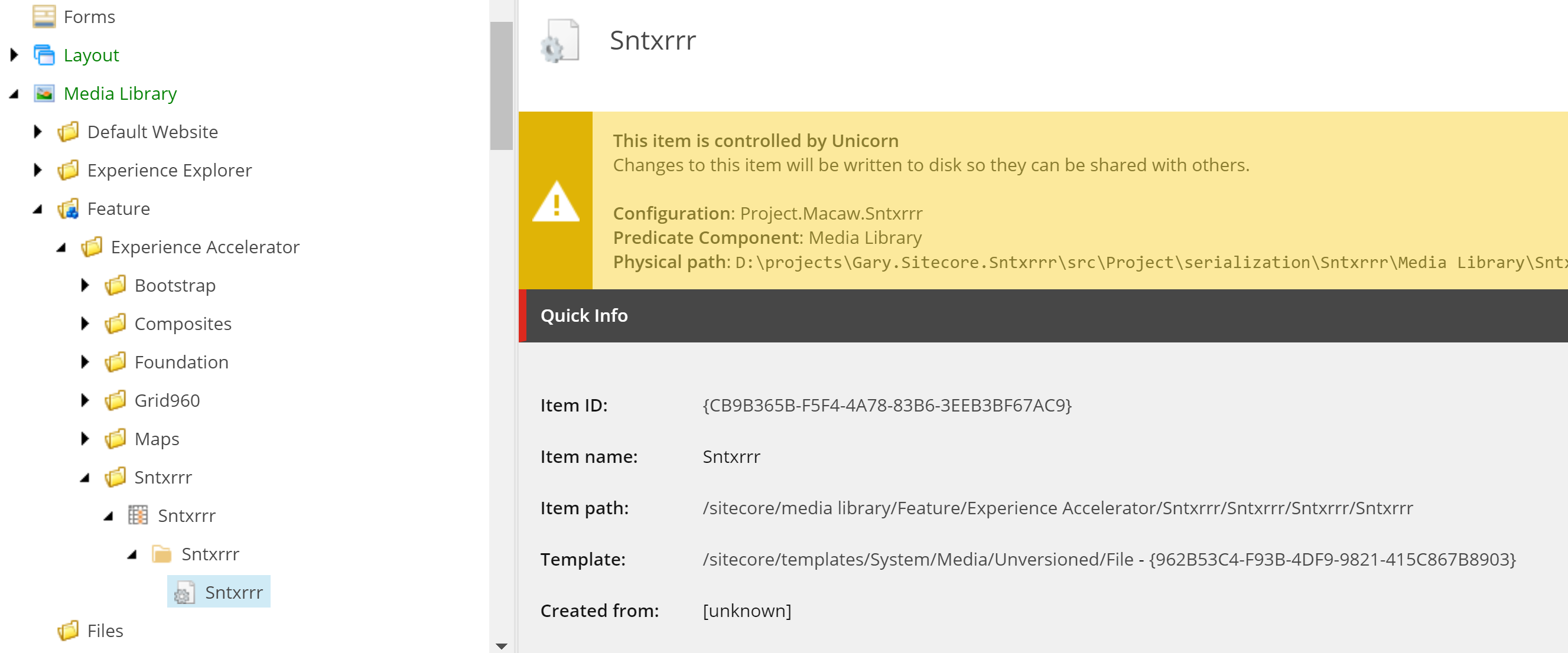Collapse the Experience Accelerator folder

coord(61,248)
